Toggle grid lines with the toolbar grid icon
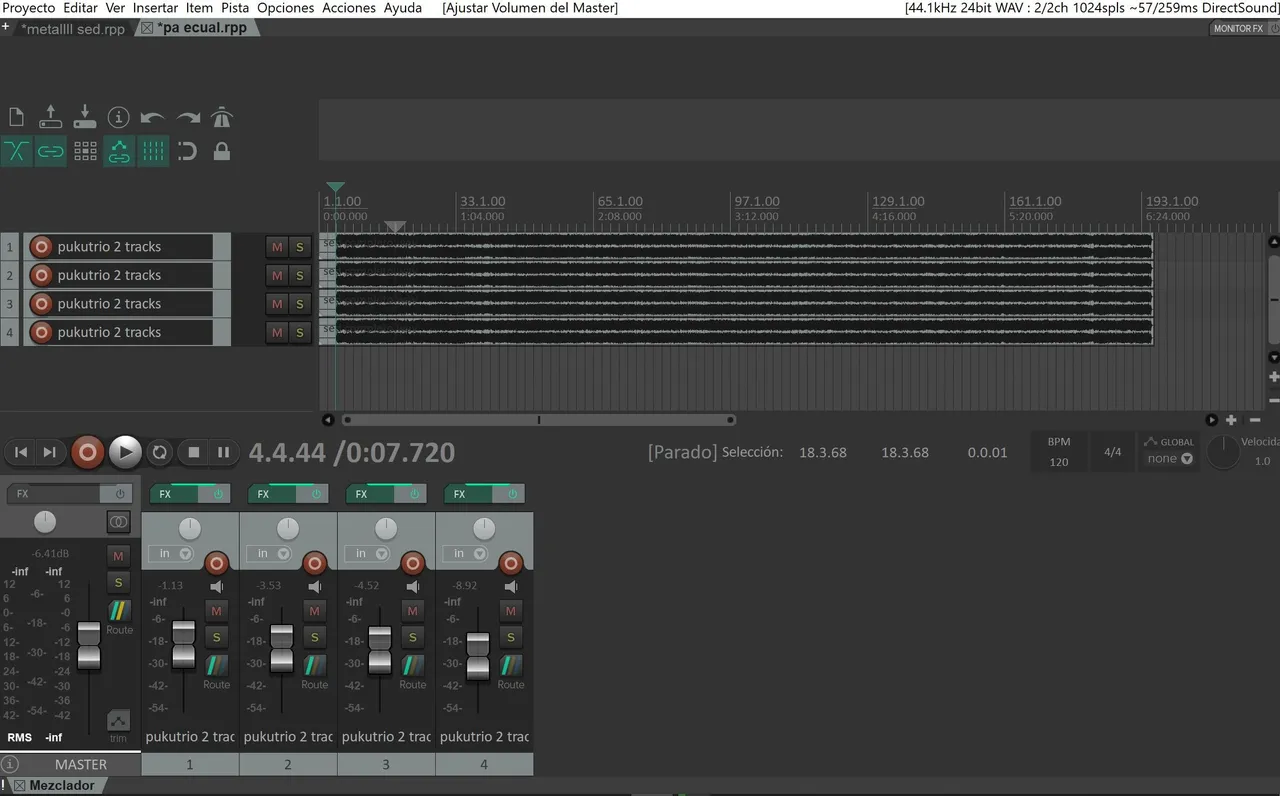The height and width of the screenshot is (796, 1280). pos(153,152)
